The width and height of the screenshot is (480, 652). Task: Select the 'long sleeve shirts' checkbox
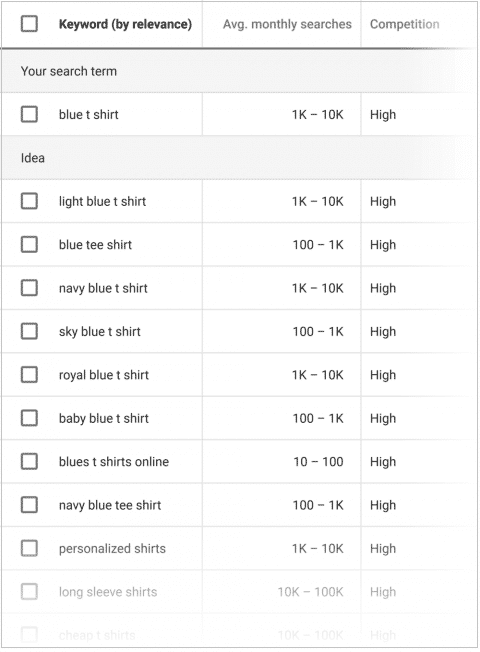coord(29,592)
